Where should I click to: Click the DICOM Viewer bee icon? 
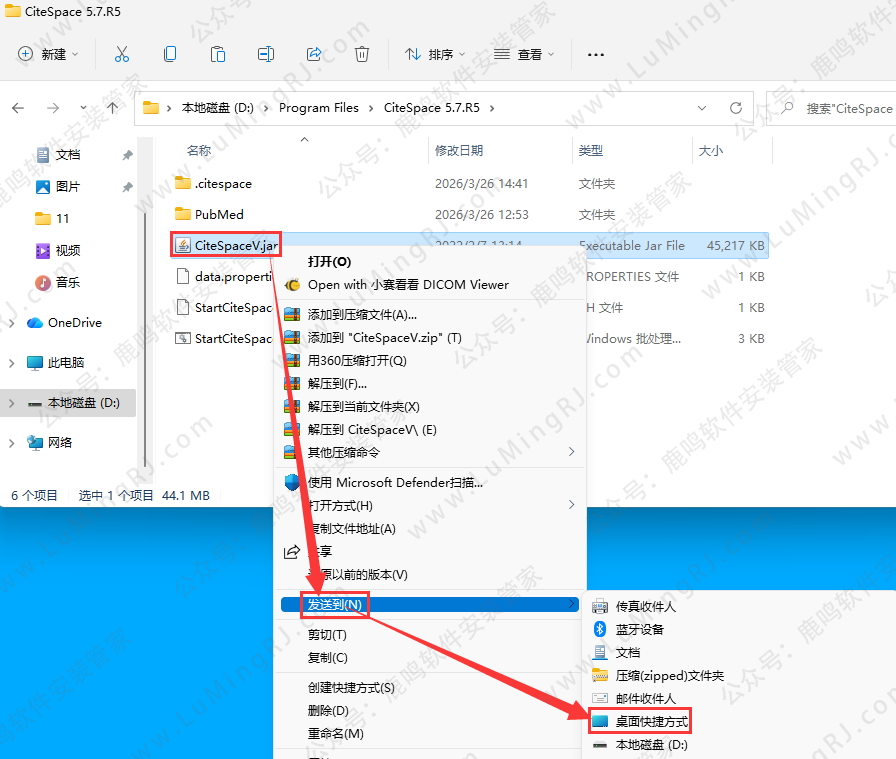(x=293, y=285)
